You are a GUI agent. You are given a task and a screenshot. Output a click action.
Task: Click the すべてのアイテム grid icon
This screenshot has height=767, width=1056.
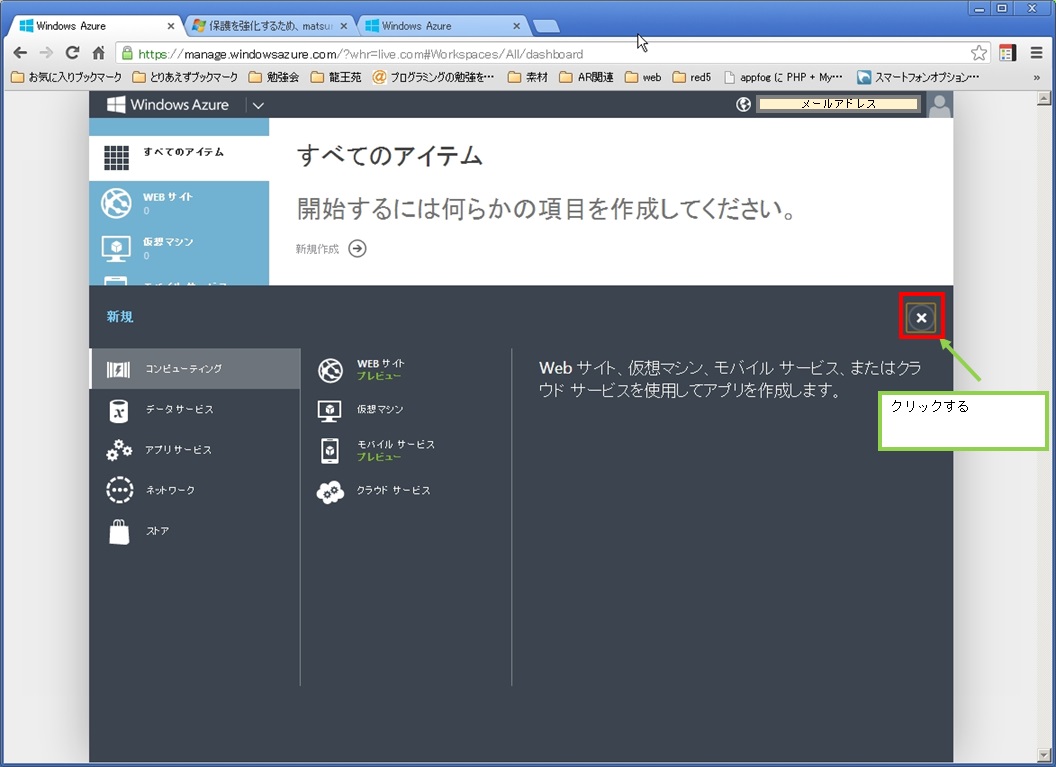coord(117,158)
